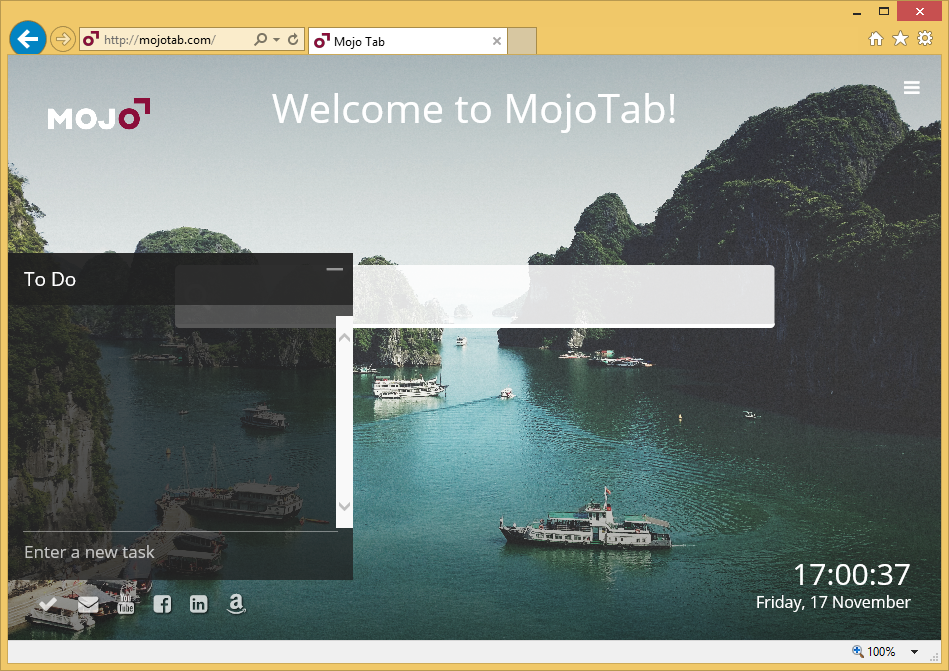
Task: Open the Favorites star icon
Action: [901, 39]
